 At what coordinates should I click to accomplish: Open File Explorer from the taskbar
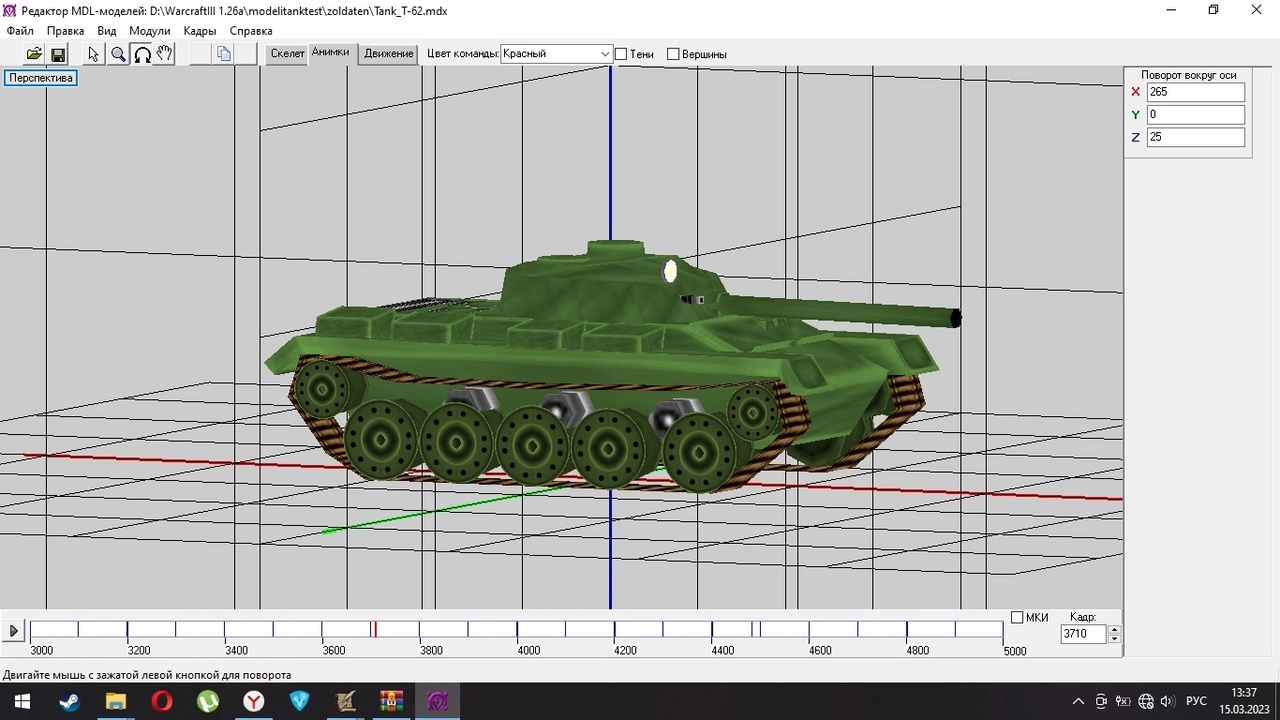point(115,701)
